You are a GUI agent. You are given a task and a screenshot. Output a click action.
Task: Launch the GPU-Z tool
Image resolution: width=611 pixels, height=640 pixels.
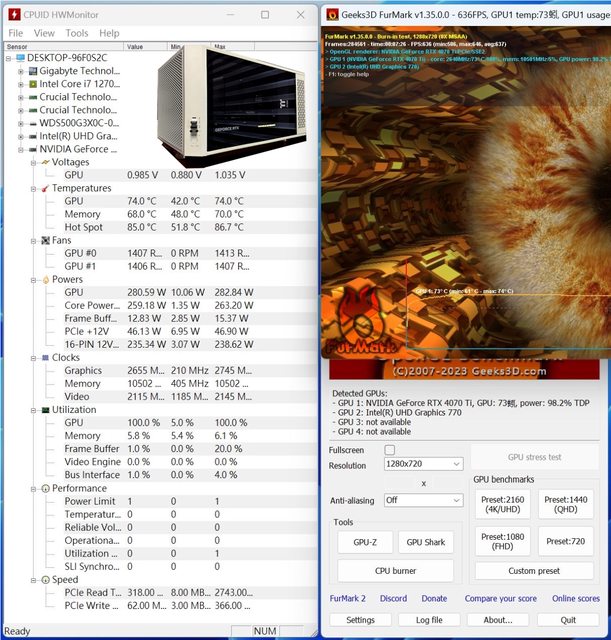click(364, 542)
